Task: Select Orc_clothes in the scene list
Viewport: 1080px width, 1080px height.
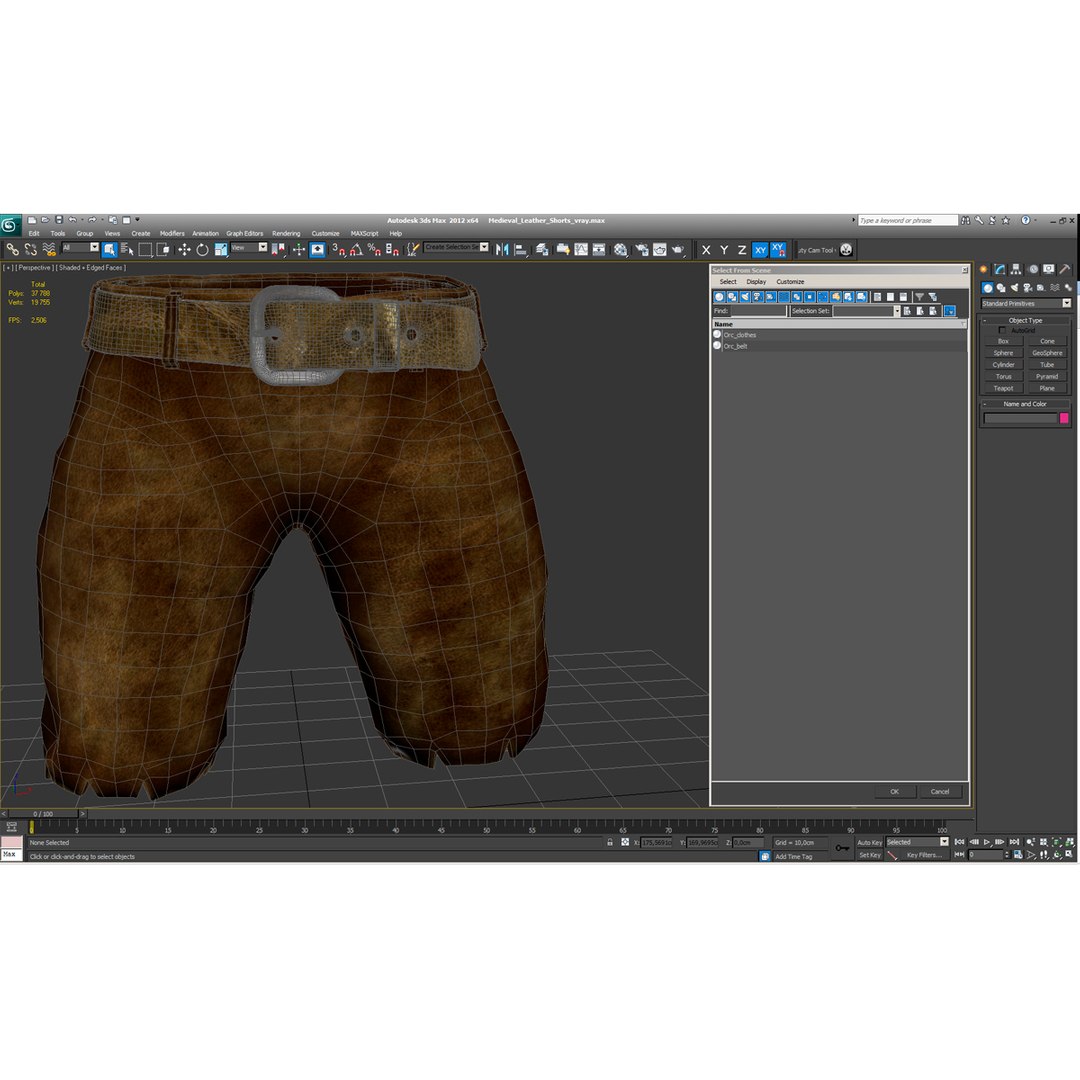Action: pos(839,335)
